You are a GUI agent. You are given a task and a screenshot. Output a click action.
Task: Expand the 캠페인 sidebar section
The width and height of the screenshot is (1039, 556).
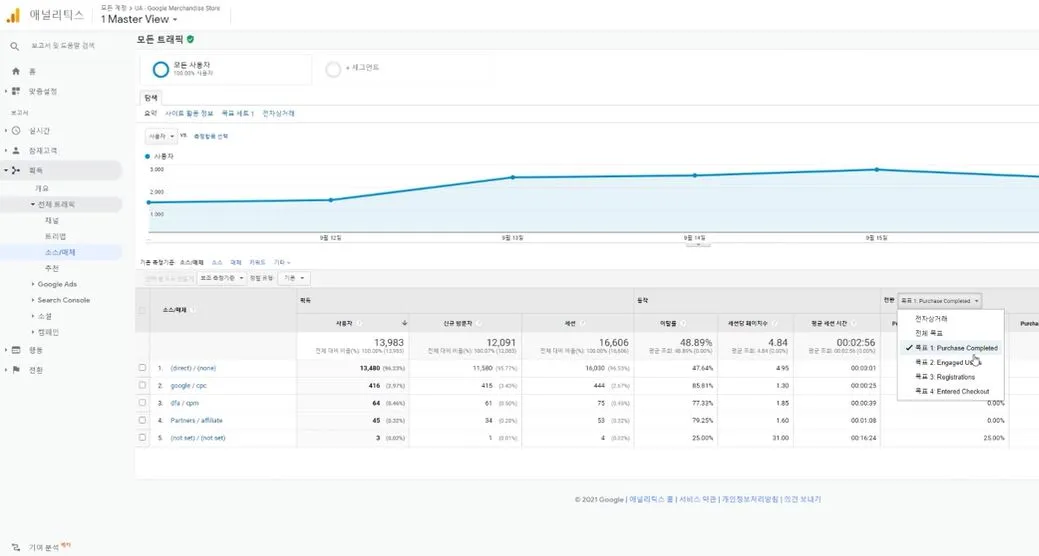33,332
